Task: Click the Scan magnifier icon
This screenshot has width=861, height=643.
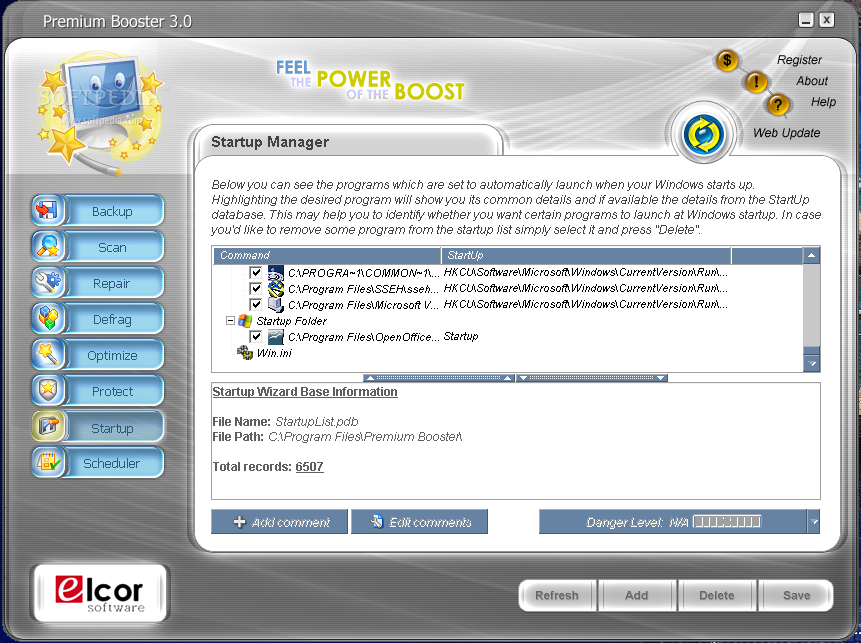Action: pyautogui.click(x=47, y=247)
